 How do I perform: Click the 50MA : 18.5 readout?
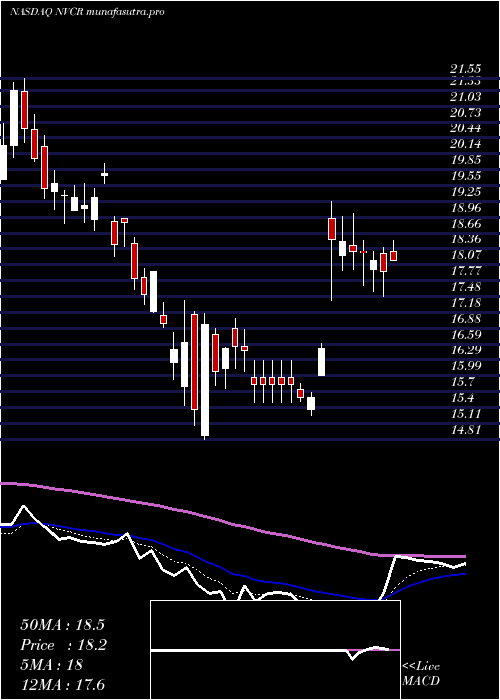[62, 625]
